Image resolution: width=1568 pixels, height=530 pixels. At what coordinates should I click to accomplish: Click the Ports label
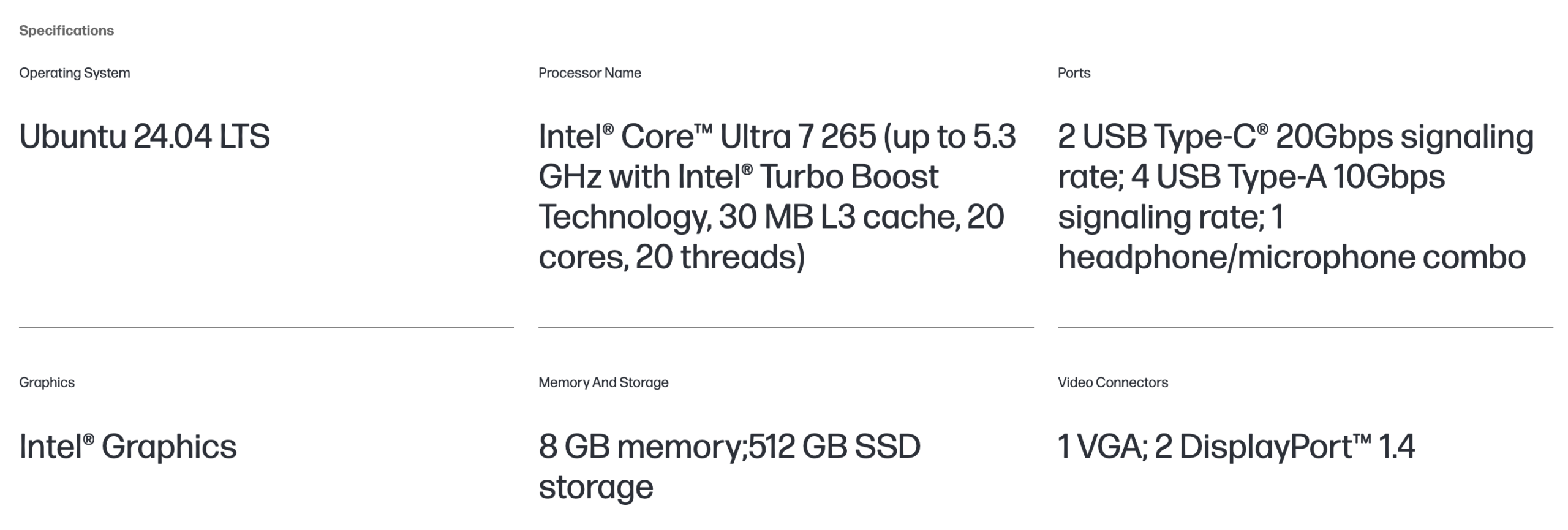tap(1074, 73)
